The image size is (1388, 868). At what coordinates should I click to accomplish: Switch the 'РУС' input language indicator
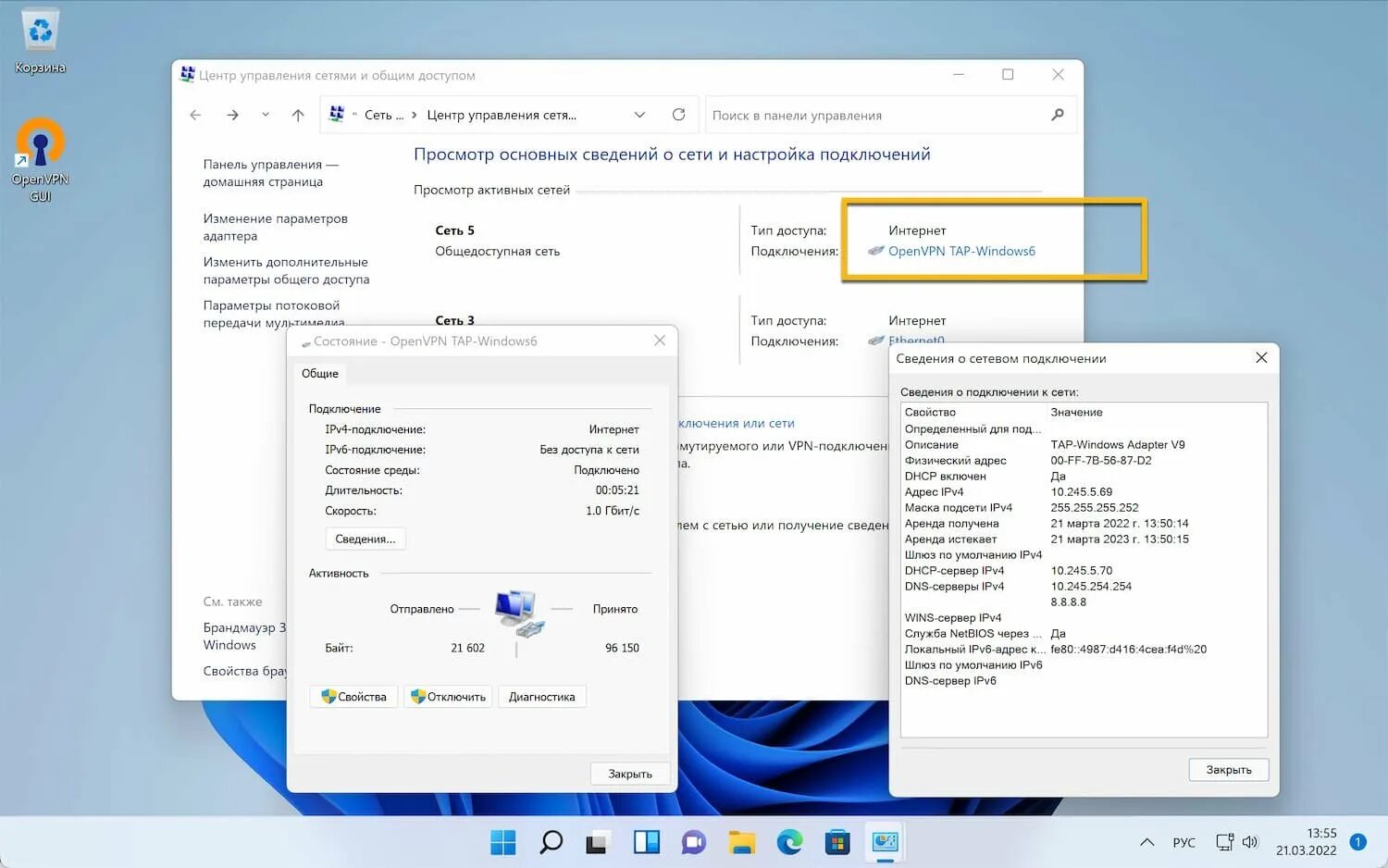[1184, 842]
